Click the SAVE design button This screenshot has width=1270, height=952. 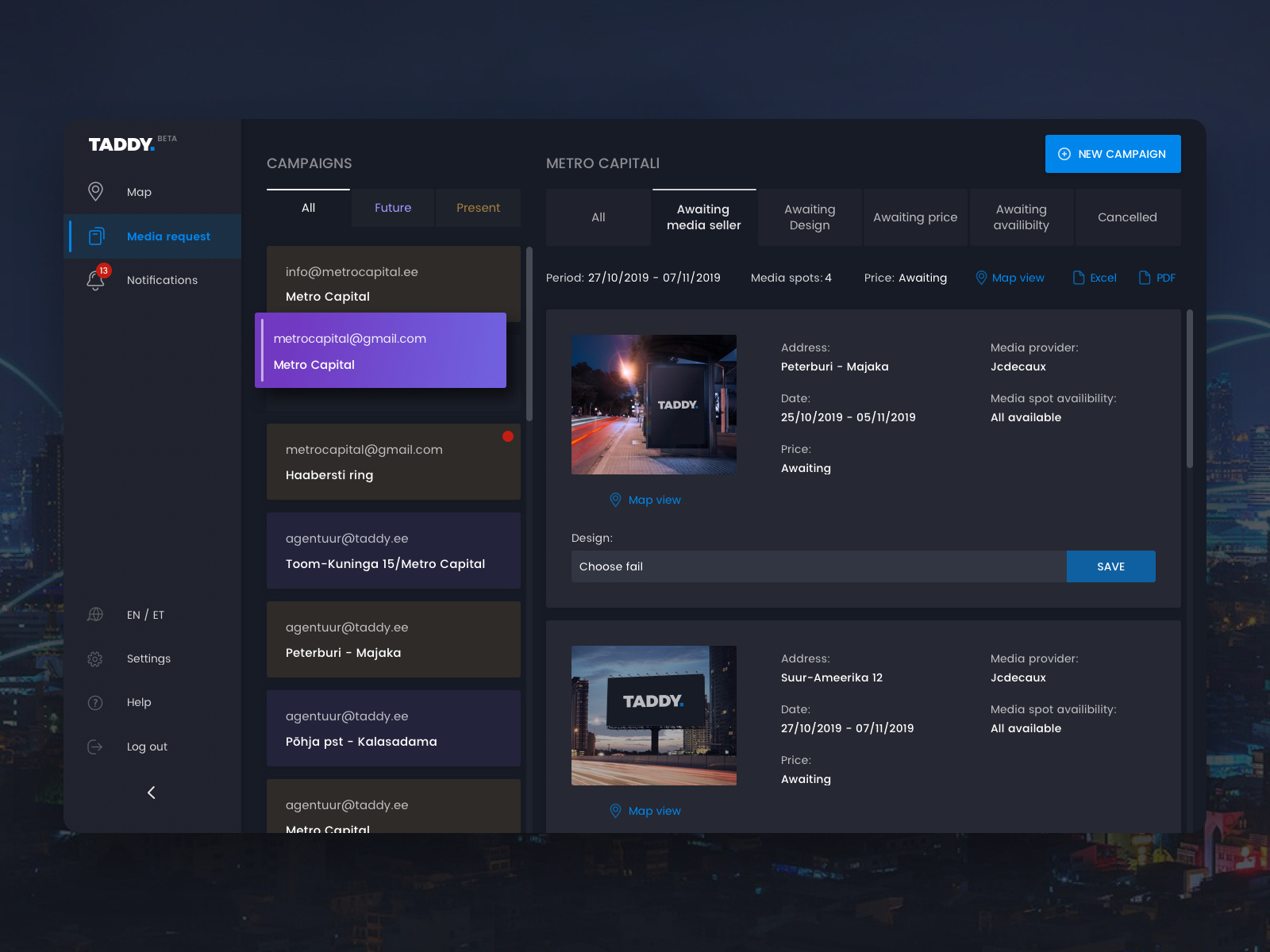click(1111, 566)
